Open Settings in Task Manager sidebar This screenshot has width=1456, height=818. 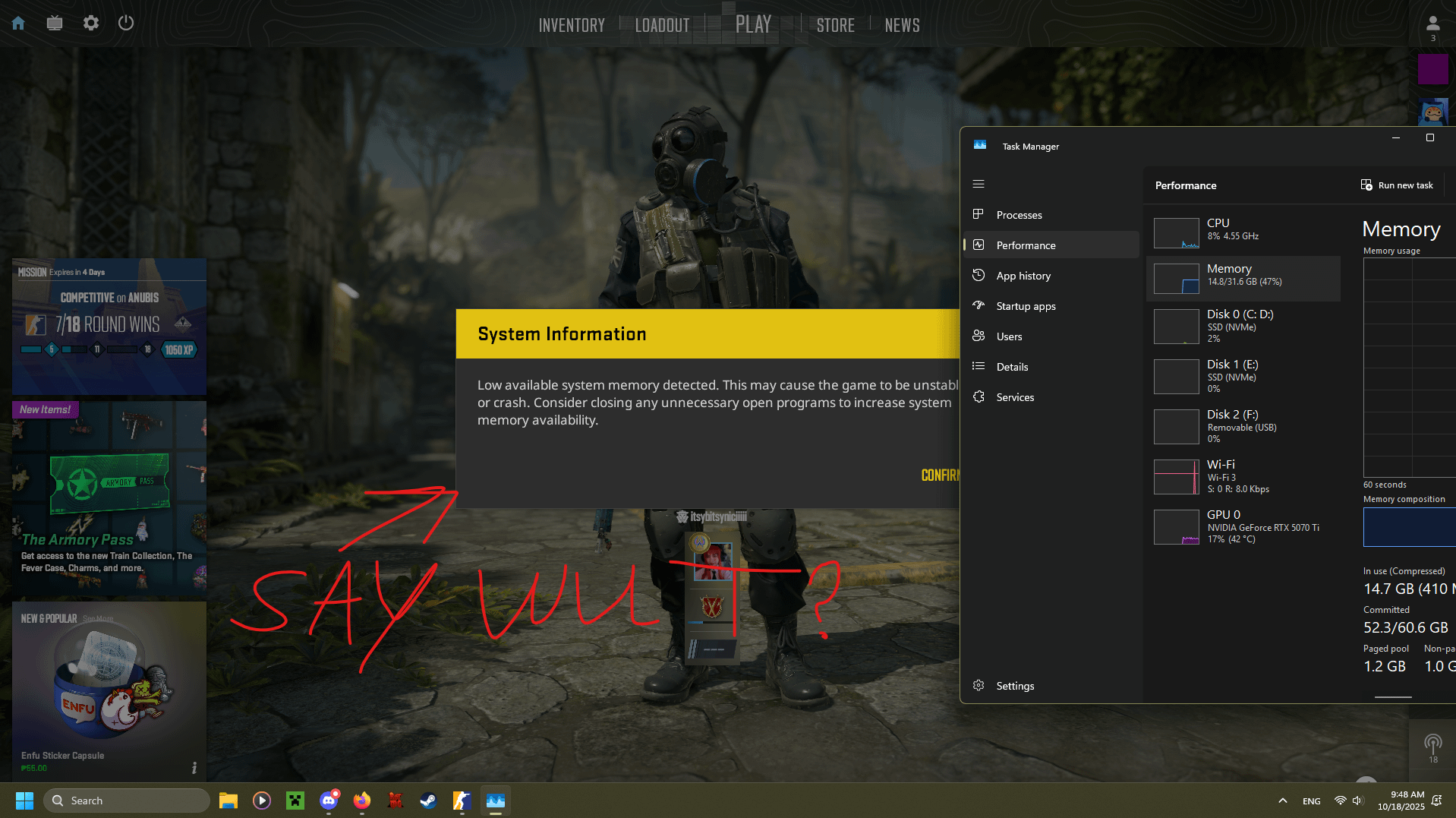point(1051,686)
